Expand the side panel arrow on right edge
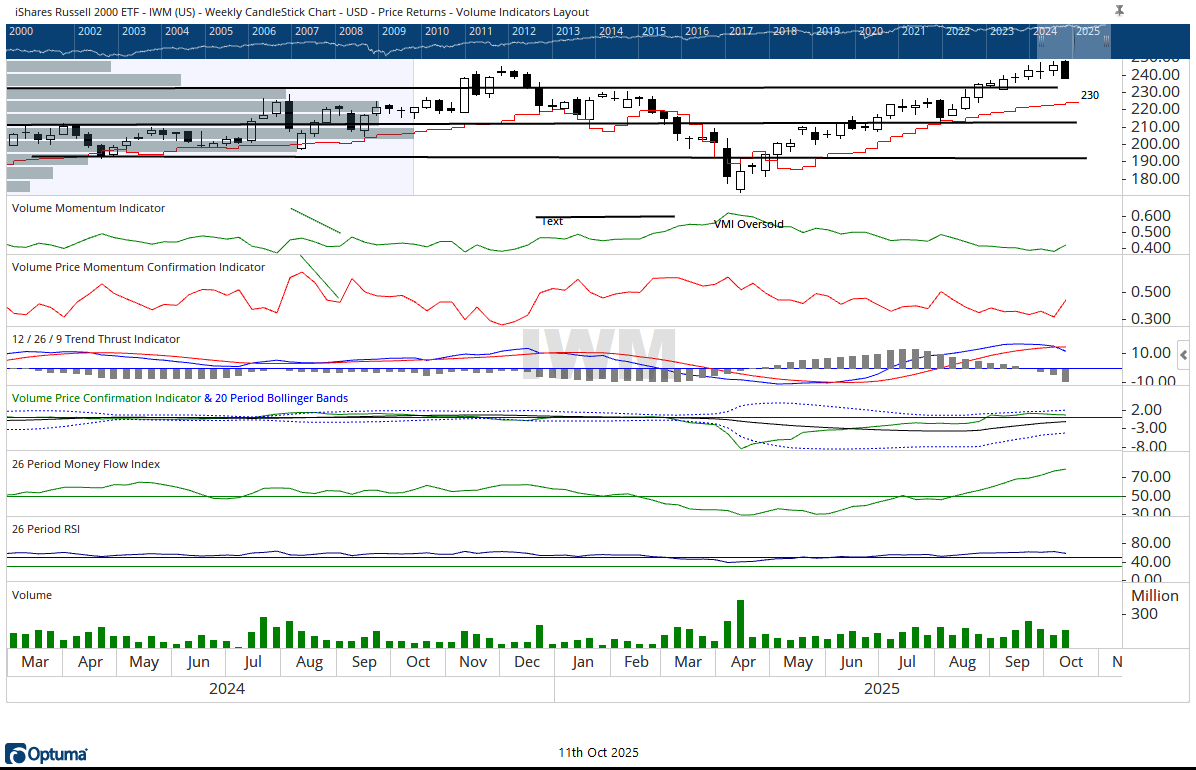 (x=1184, y=354)
